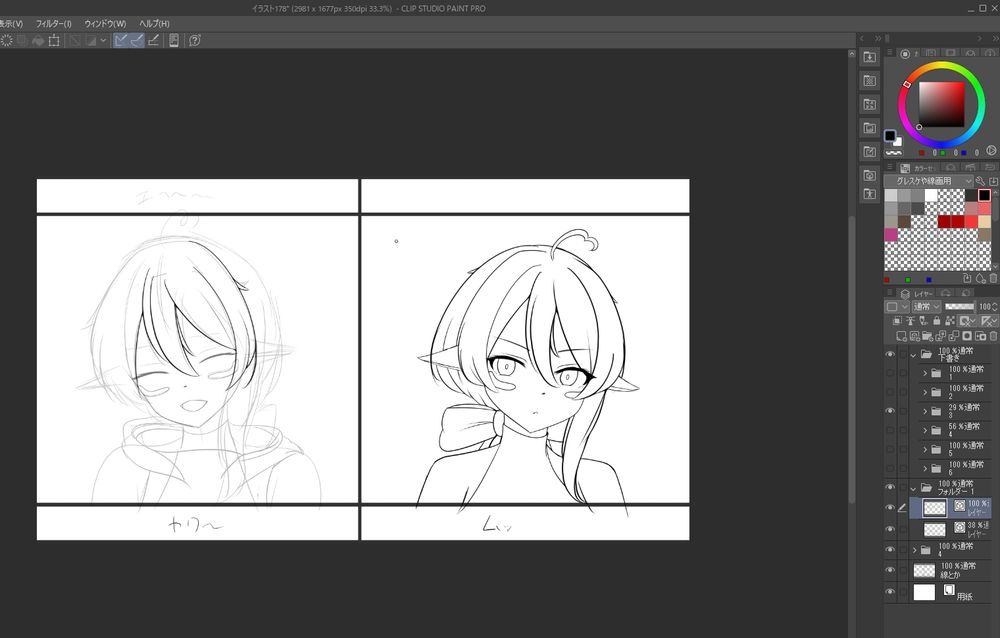Screen dimensions: 1000x638
Task: Open the third material folder icon in sidebar
Action: [x=869, y=105]
